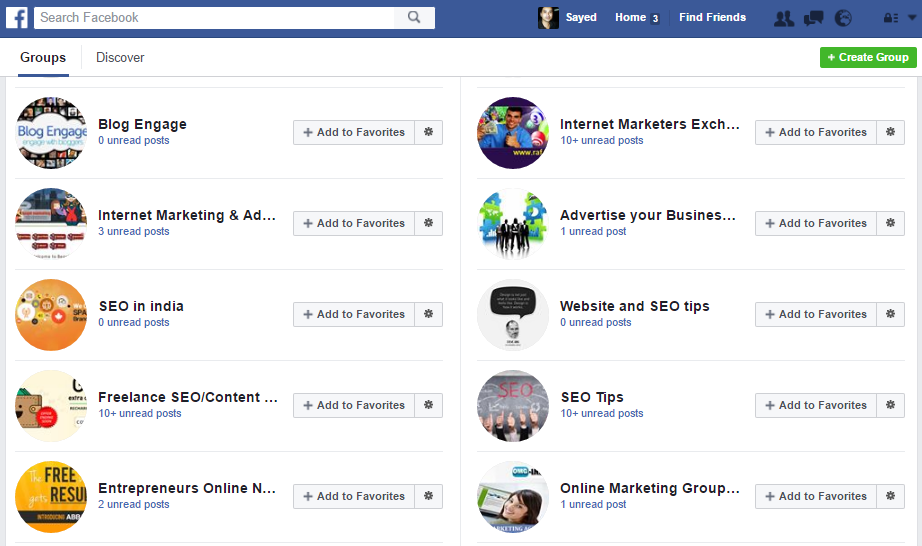Open the privacy shortcuts lock icon
This screenshot has width=922, height=546.
click(x=889, y=18)
